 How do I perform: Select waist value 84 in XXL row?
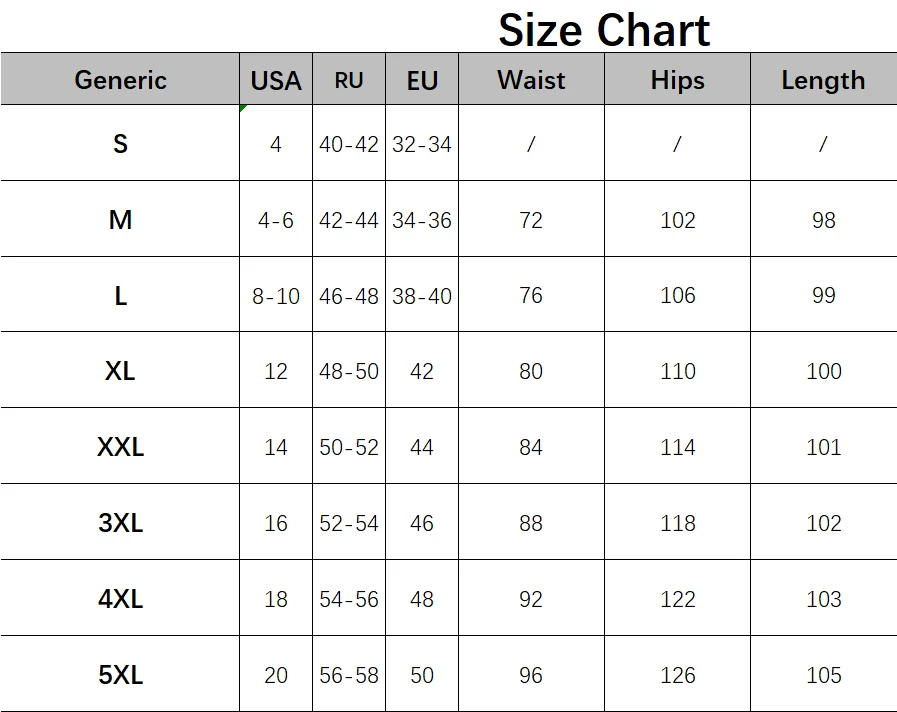pyautogui.click(x=531, y=447)
